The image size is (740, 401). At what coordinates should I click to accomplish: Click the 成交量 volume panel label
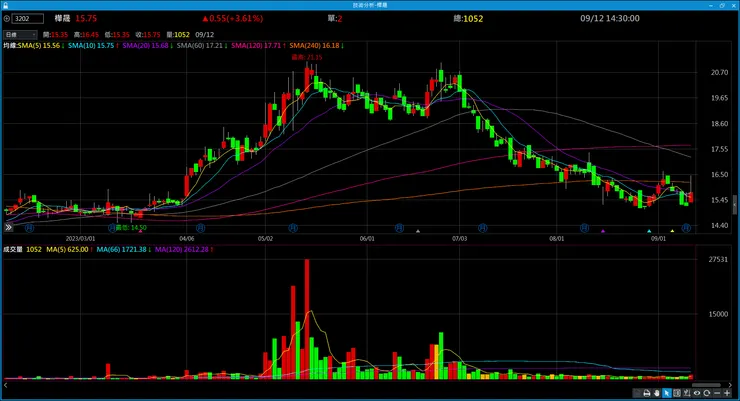(x=13, y=249)
